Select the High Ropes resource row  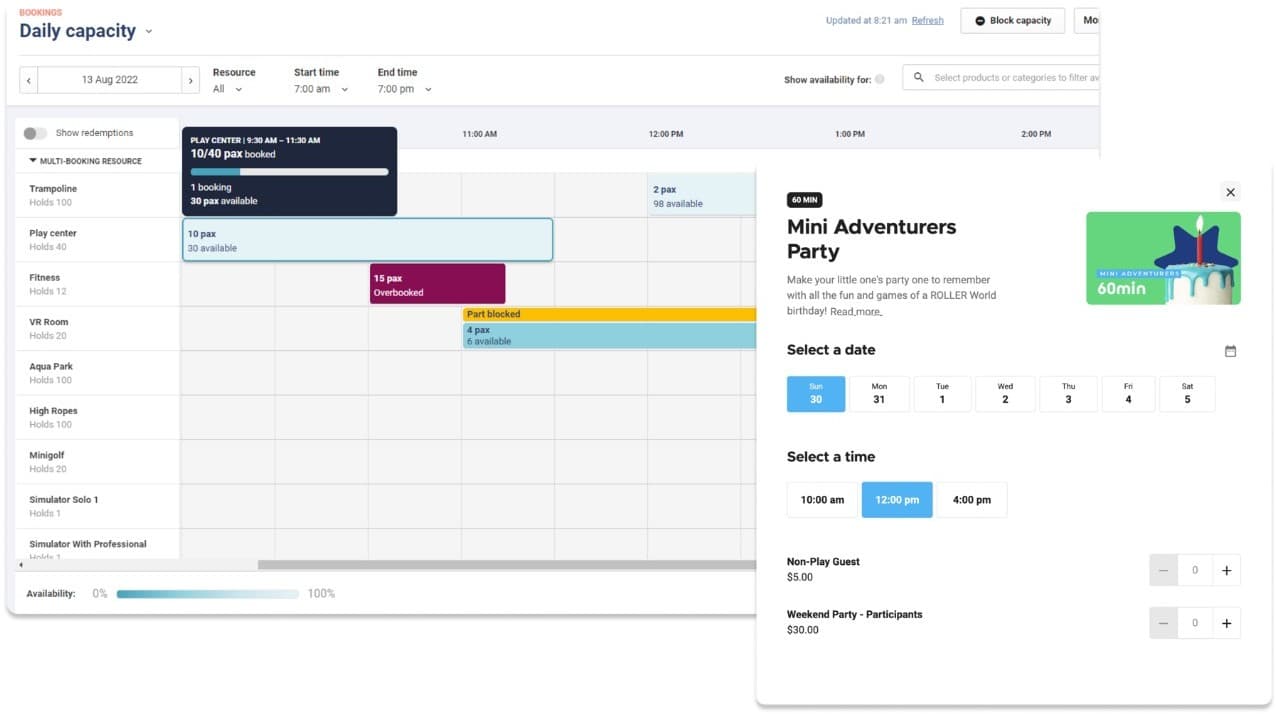[97, 417]
